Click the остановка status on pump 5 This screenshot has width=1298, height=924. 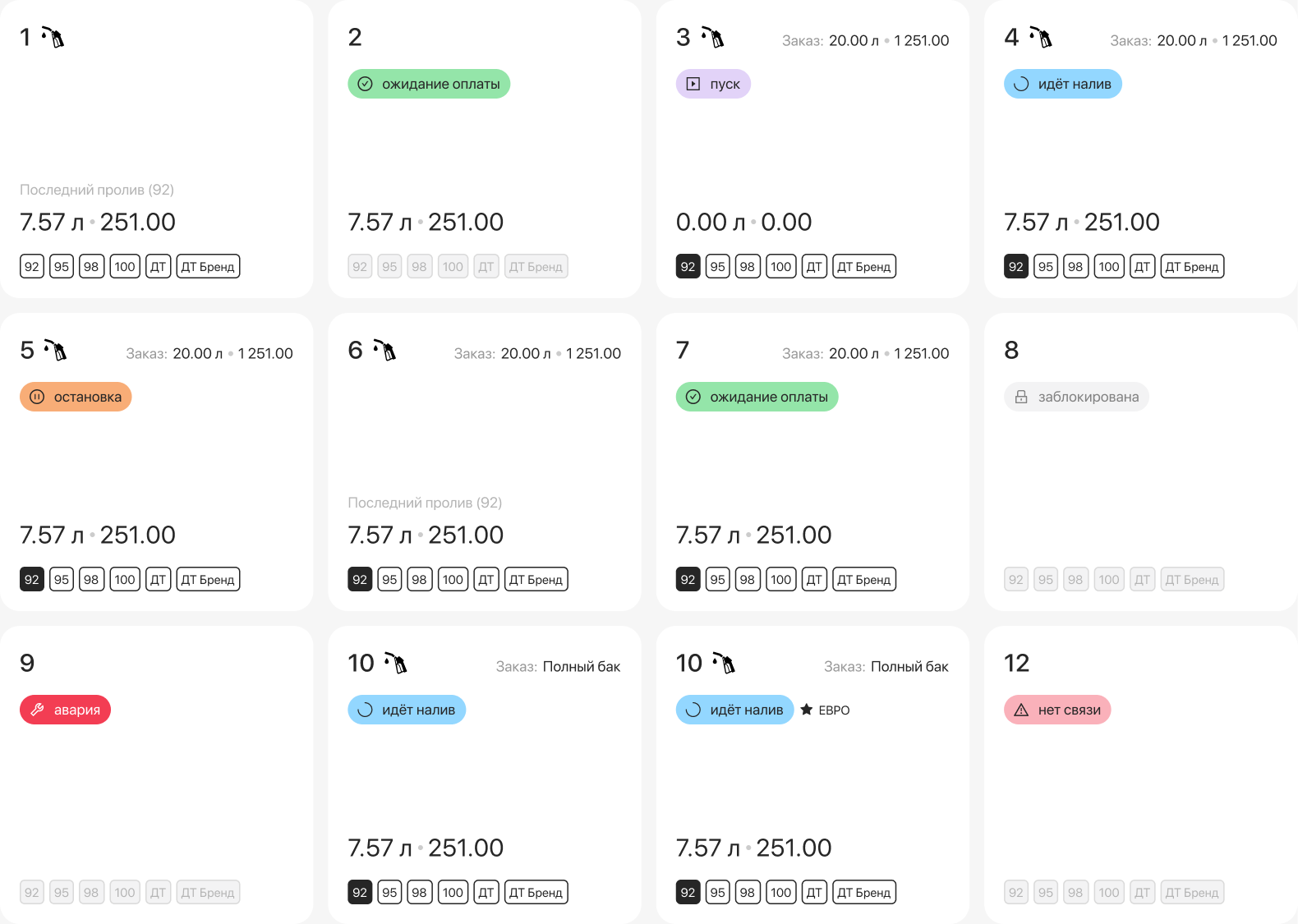tap(76, 397)
